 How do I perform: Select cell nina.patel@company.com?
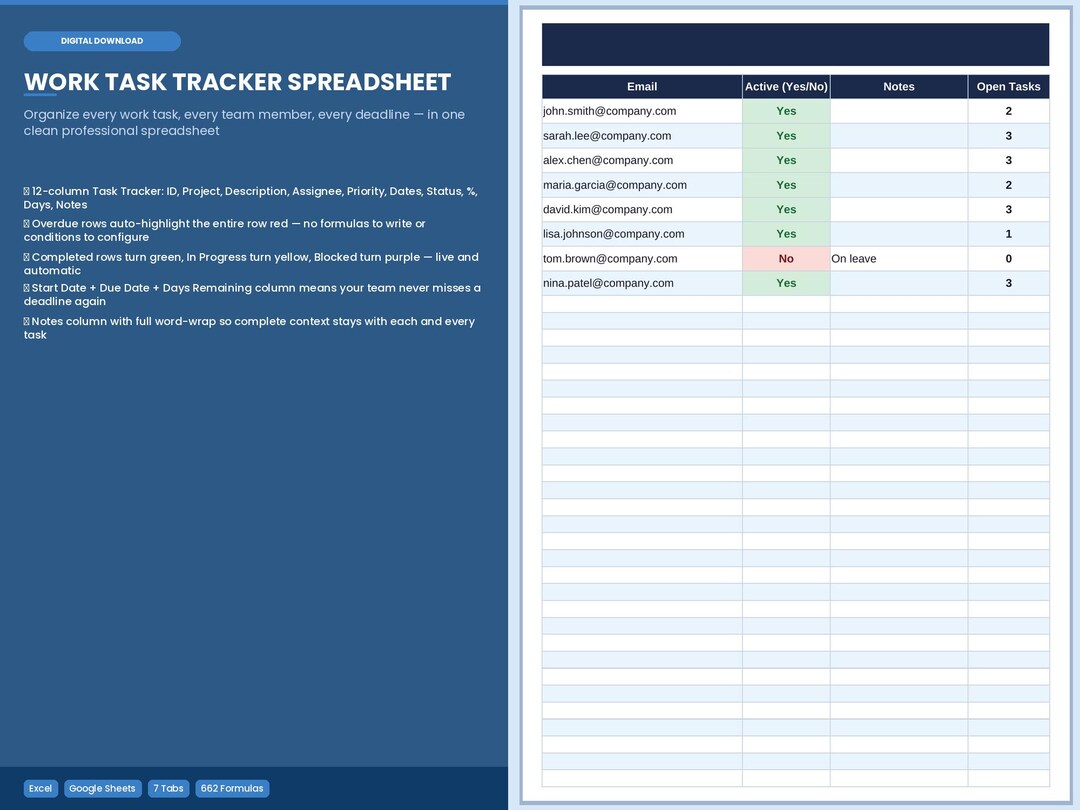[x=642, y=283]
